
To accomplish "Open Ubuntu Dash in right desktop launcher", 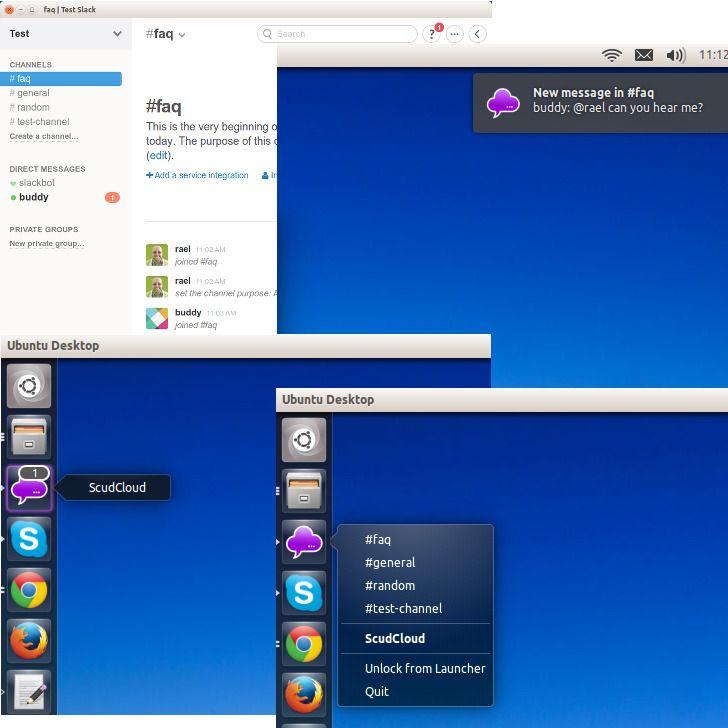I will pos(304,440).
